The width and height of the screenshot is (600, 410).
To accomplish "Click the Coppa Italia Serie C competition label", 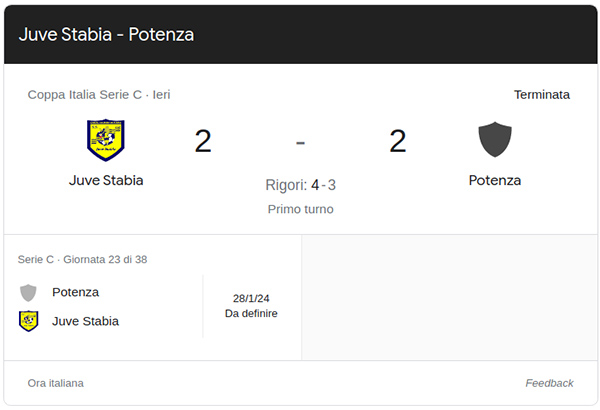I will (98, 95).
